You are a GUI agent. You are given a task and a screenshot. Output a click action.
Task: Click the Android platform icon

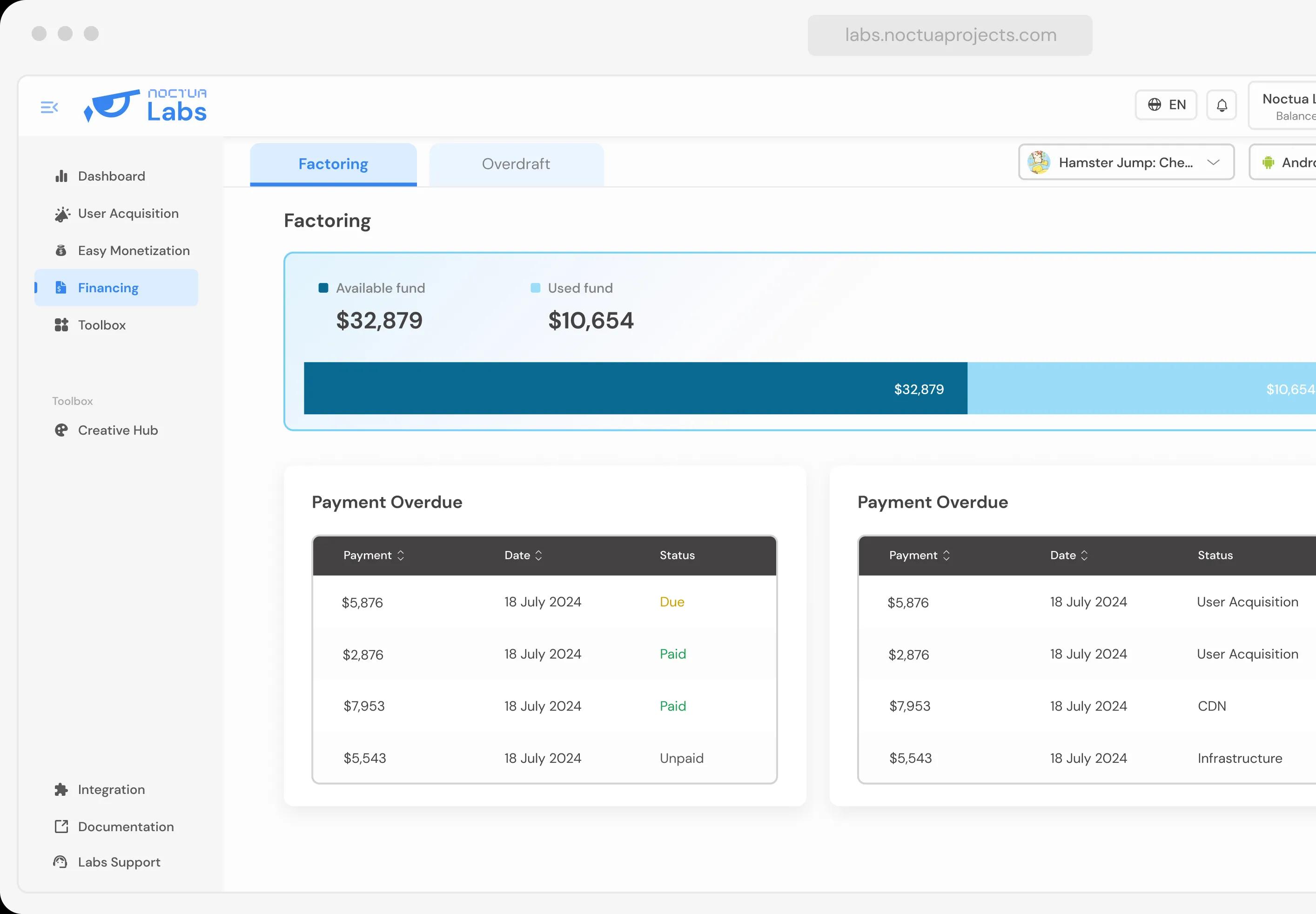(x=1269, y=162)
